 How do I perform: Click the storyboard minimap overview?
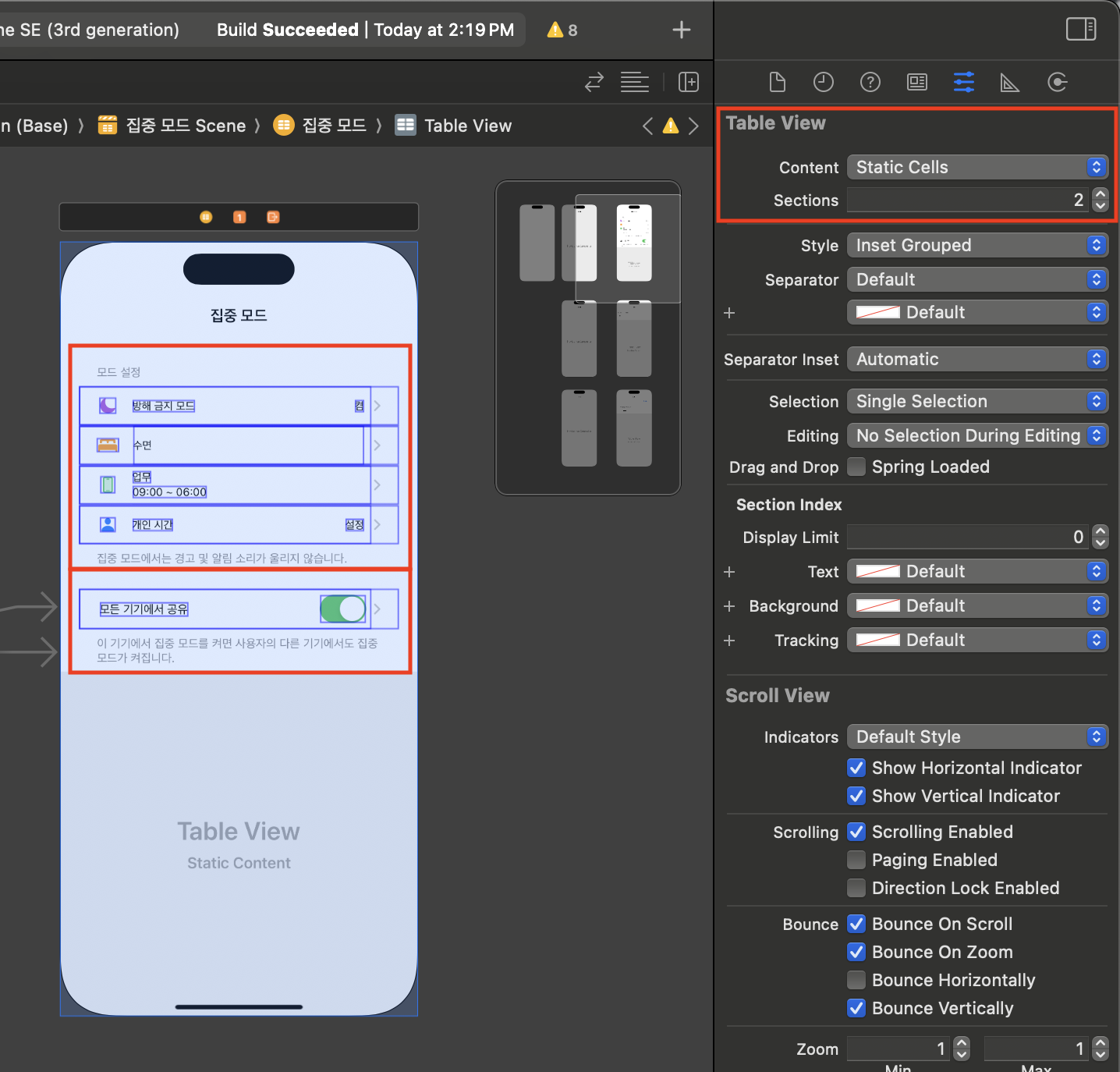point(588,338)
